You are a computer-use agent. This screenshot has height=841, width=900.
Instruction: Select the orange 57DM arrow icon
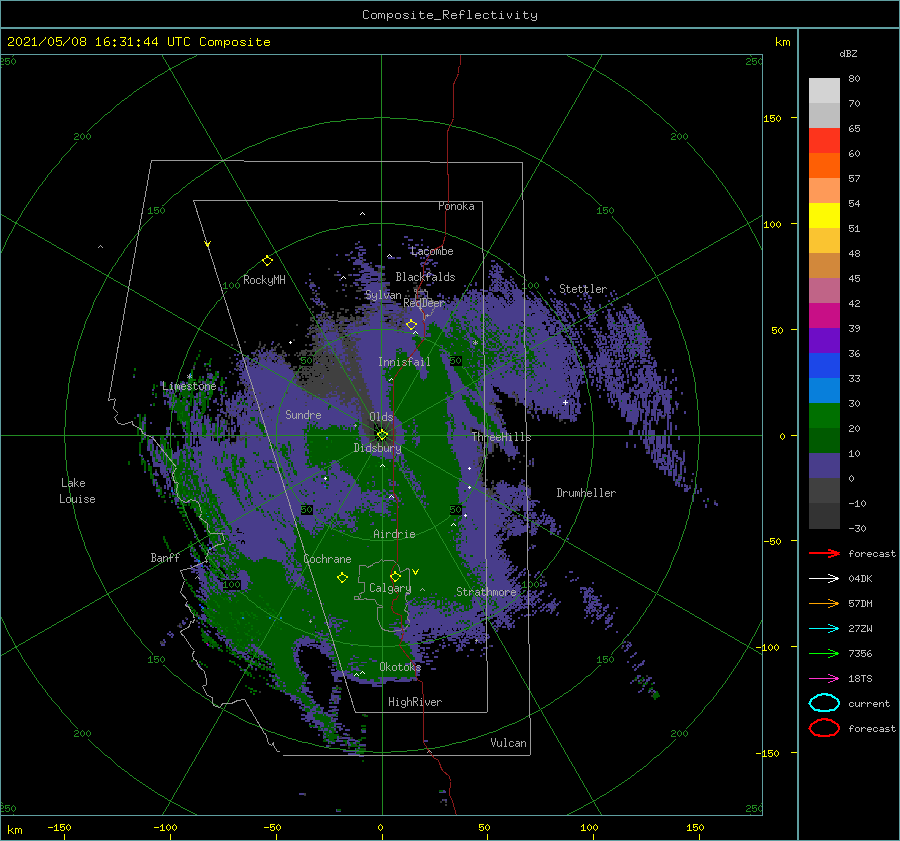(x=824, y=603)
